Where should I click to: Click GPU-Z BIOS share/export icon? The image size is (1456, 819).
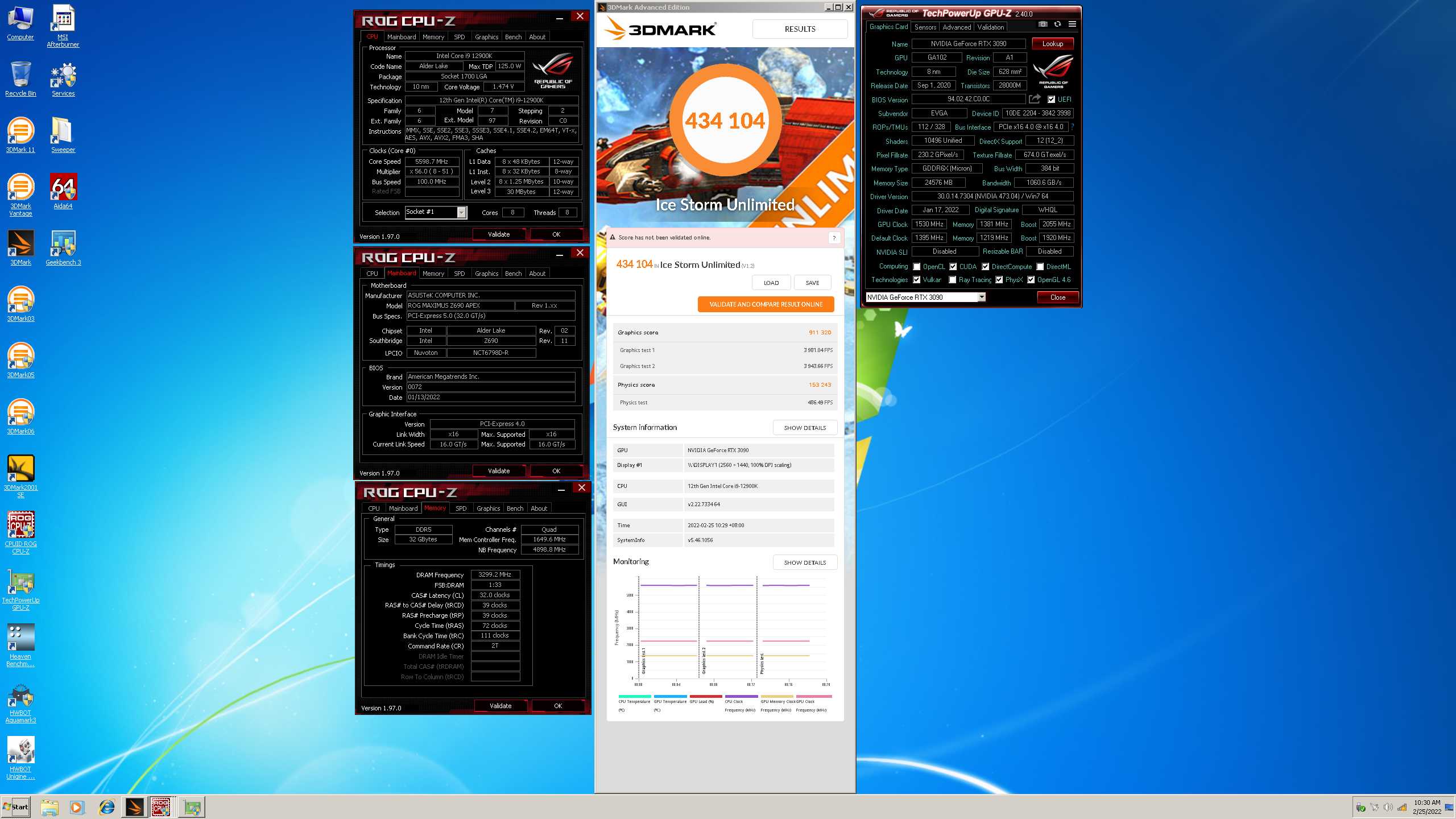[1035, 99]
